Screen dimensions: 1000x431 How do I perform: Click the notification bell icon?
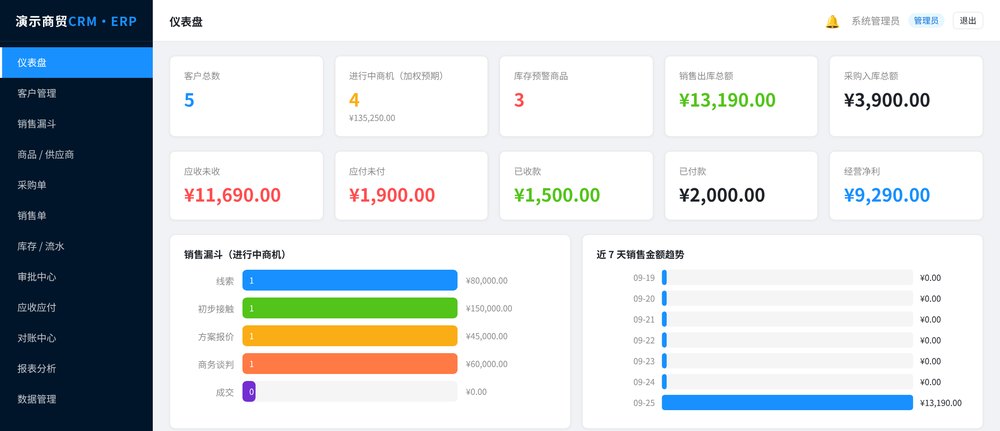[832, 22]
